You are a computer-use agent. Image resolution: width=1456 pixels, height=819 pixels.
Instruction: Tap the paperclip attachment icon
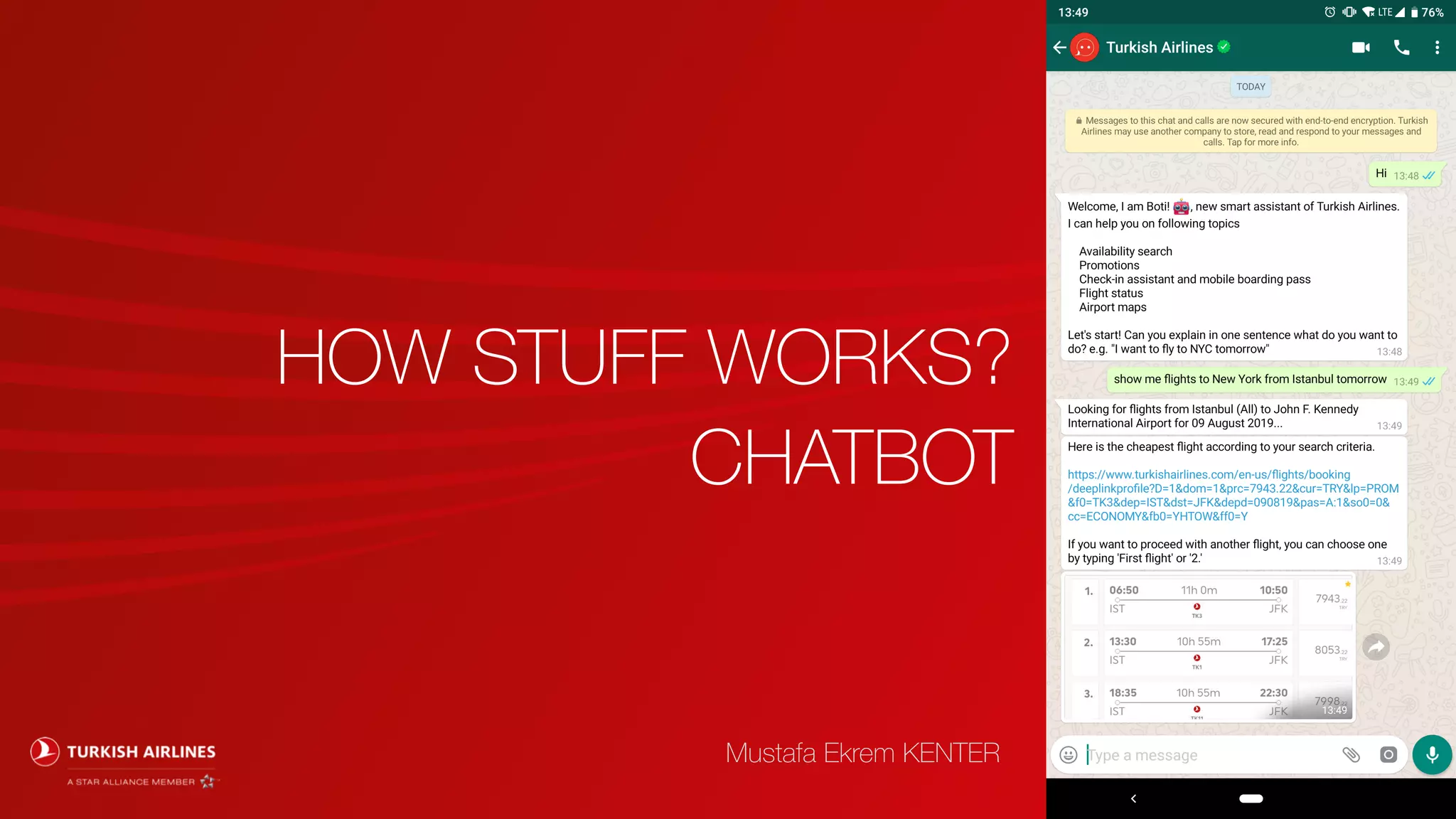(x=1351, y=755)
